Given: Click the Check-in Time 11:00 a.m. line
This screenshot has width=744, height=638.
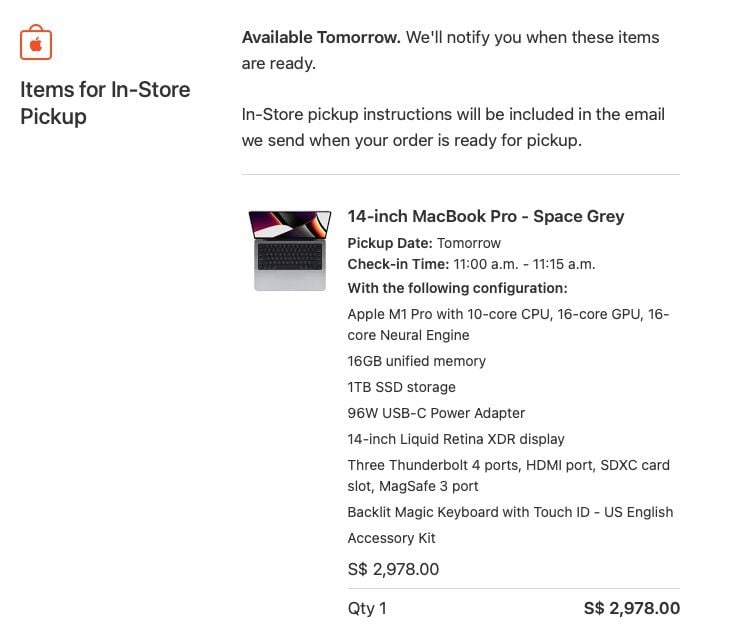Looking at the screenshot, I should [471, 264].
